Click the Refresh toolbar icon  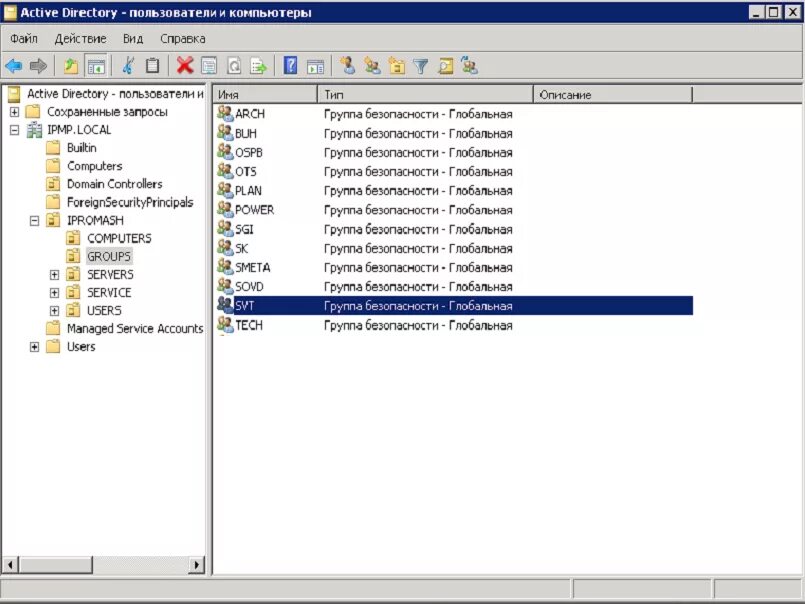234,66
